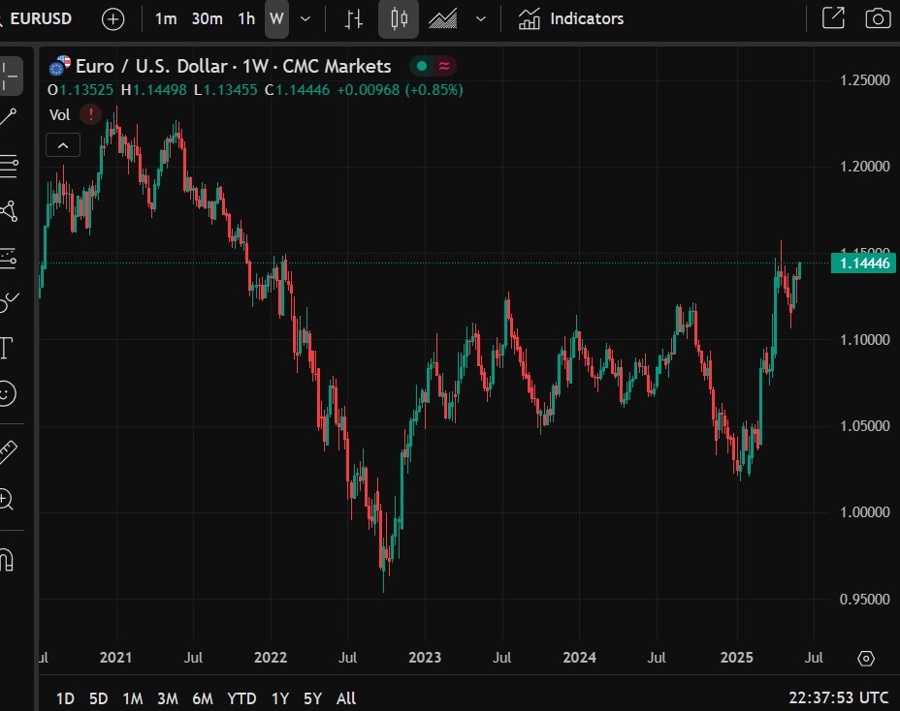The image size is (900, 711).
Task: Open the chart in a new window
Action: pos(832,18)
